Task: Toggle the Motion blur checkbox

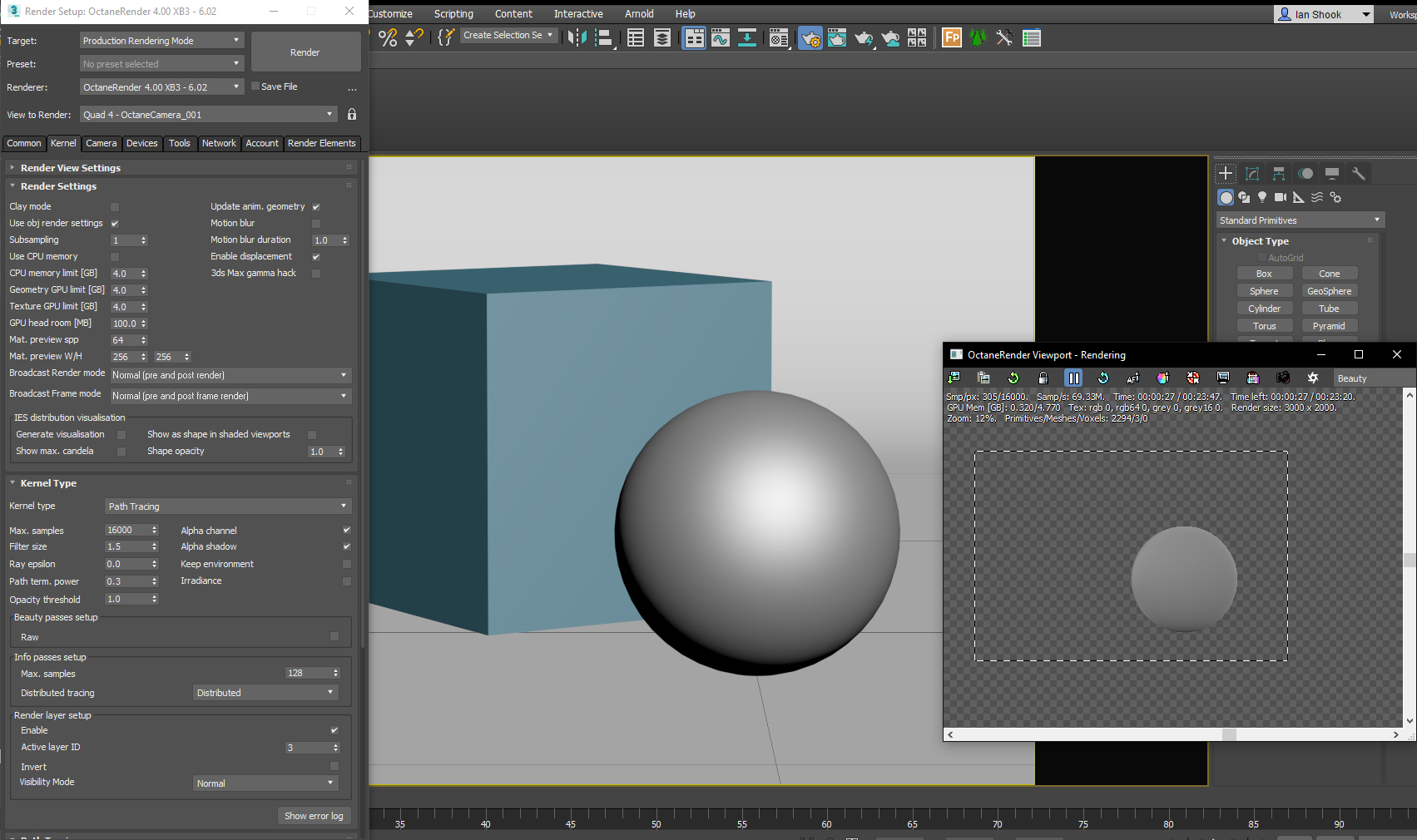Action: point(316,224)
